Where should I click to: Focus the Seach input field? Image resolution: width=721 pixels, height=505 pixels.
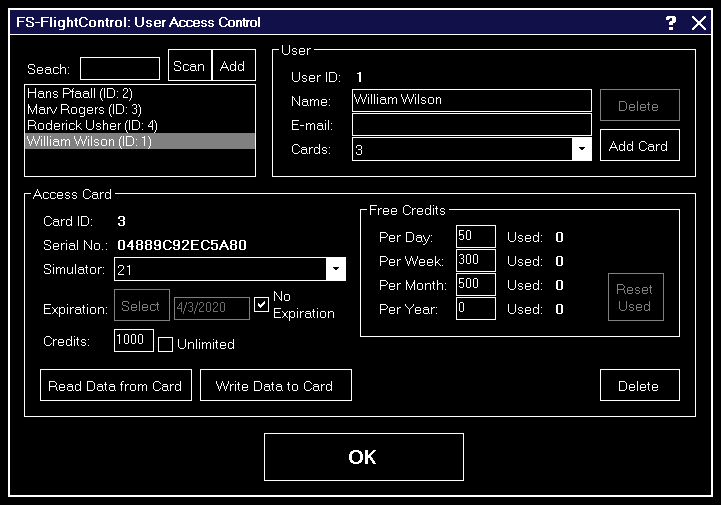point(120,69)
